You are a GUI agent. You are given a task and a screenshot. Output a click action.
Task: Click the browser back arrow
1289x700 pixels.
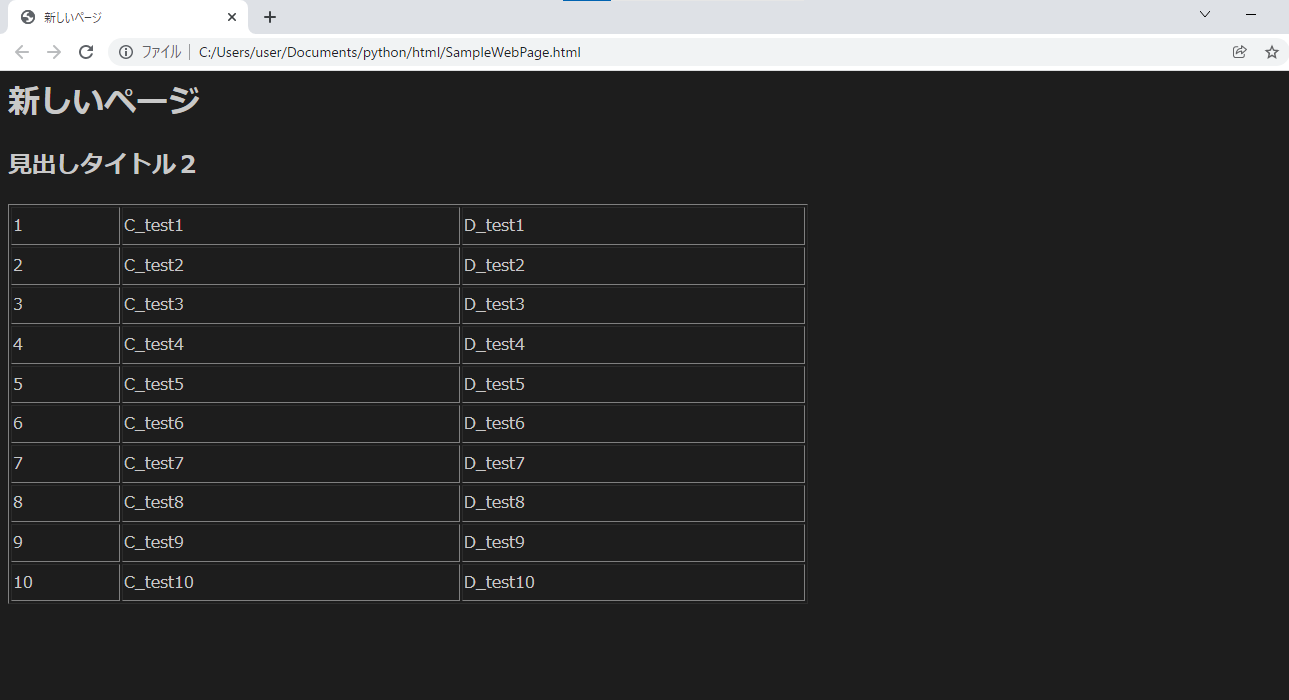22,52
